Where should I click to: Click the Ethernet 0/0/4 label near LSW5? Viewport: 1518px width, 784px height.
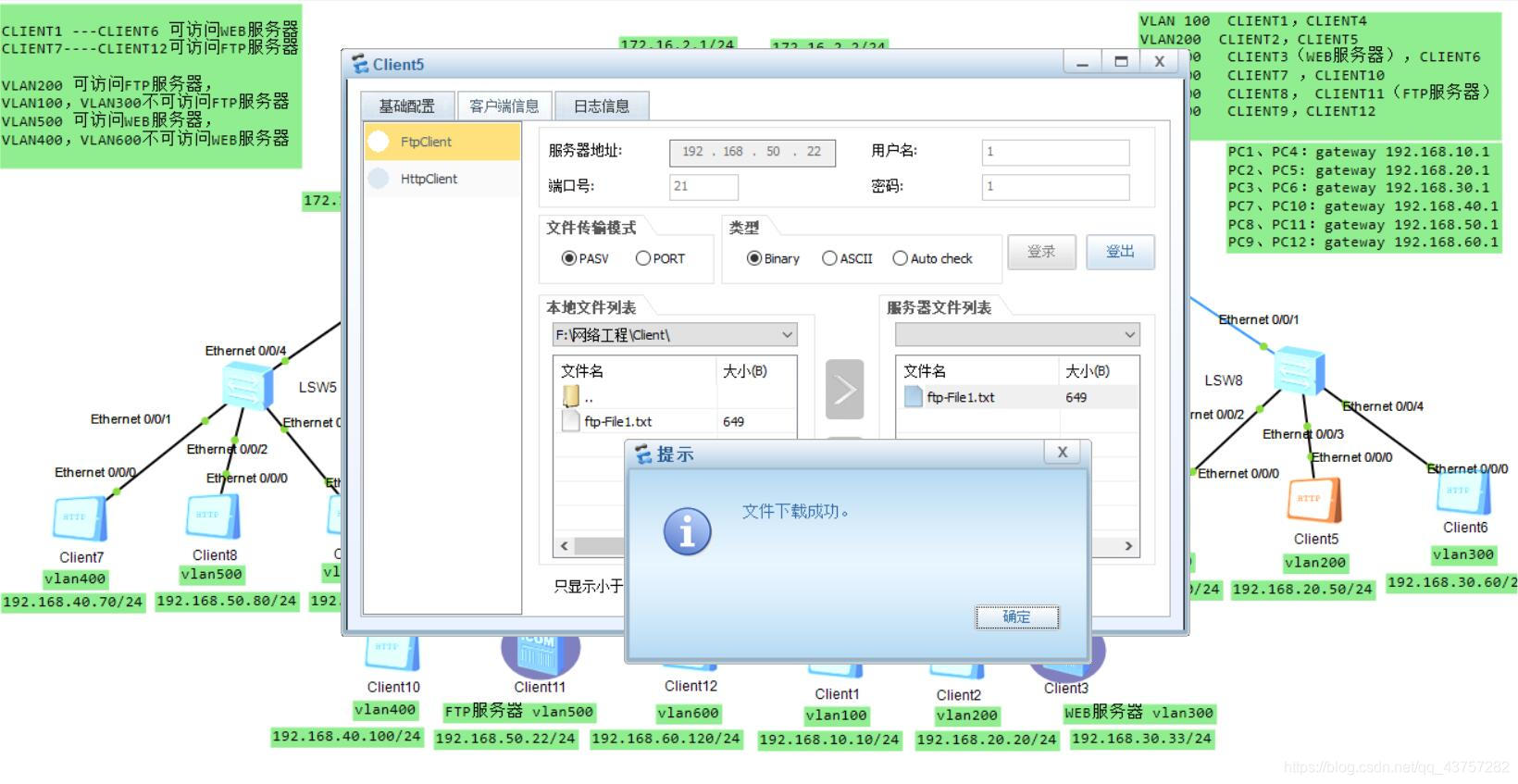pyautogui.click(x=245, y=351)
